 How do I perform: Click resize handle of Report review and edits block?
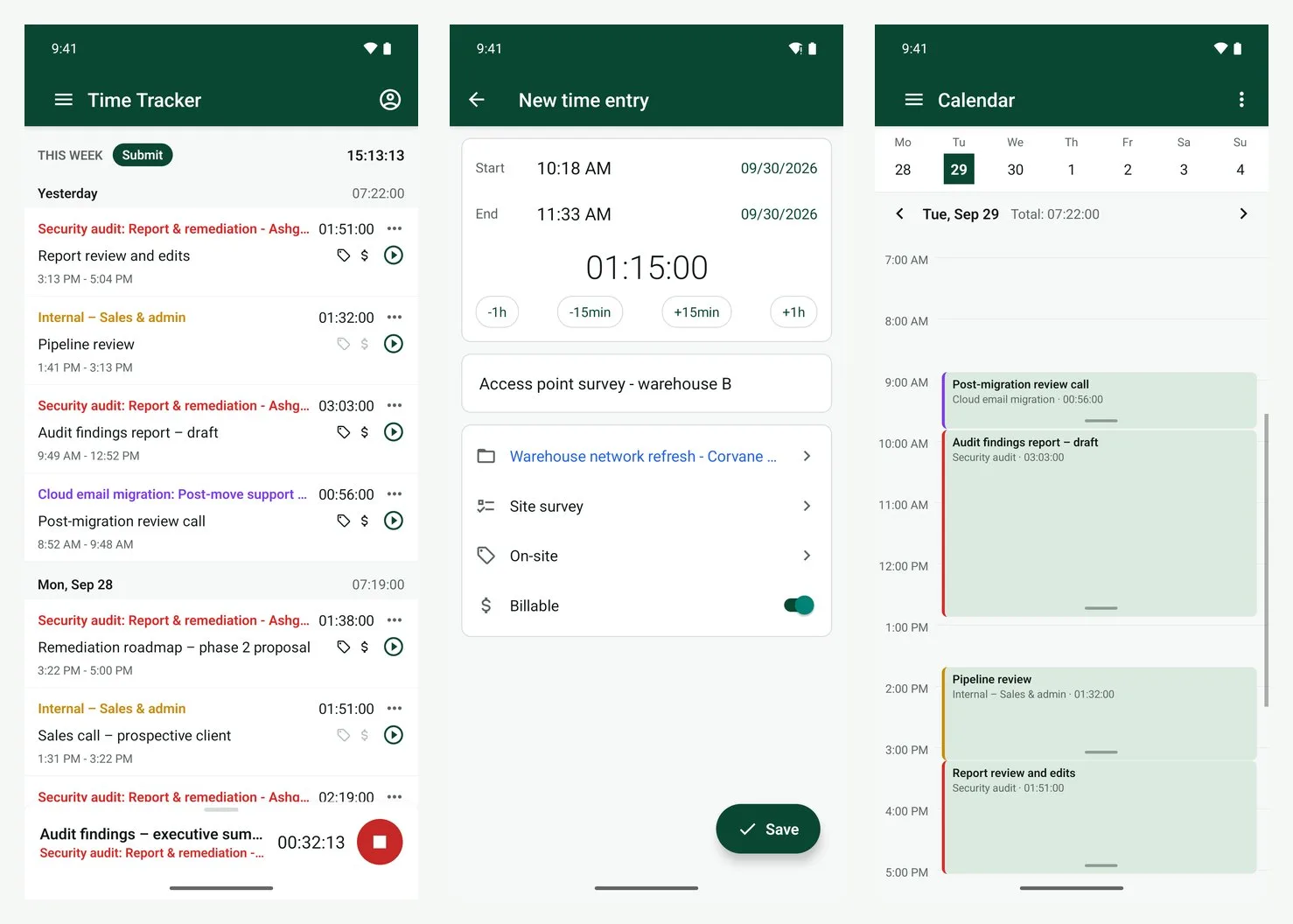(1101, 865)
